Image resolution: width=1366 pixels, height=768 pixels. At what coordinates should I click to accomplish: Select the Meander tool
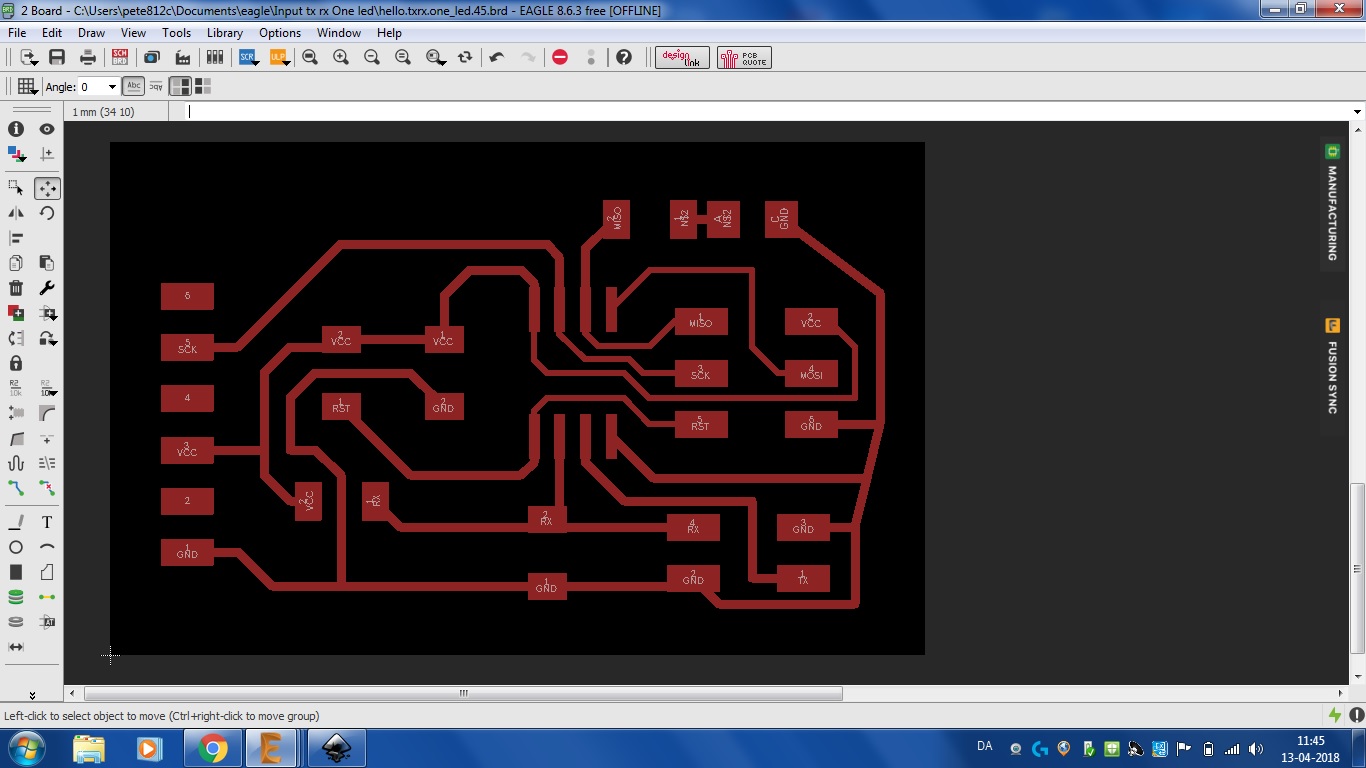tap(16, 463)
